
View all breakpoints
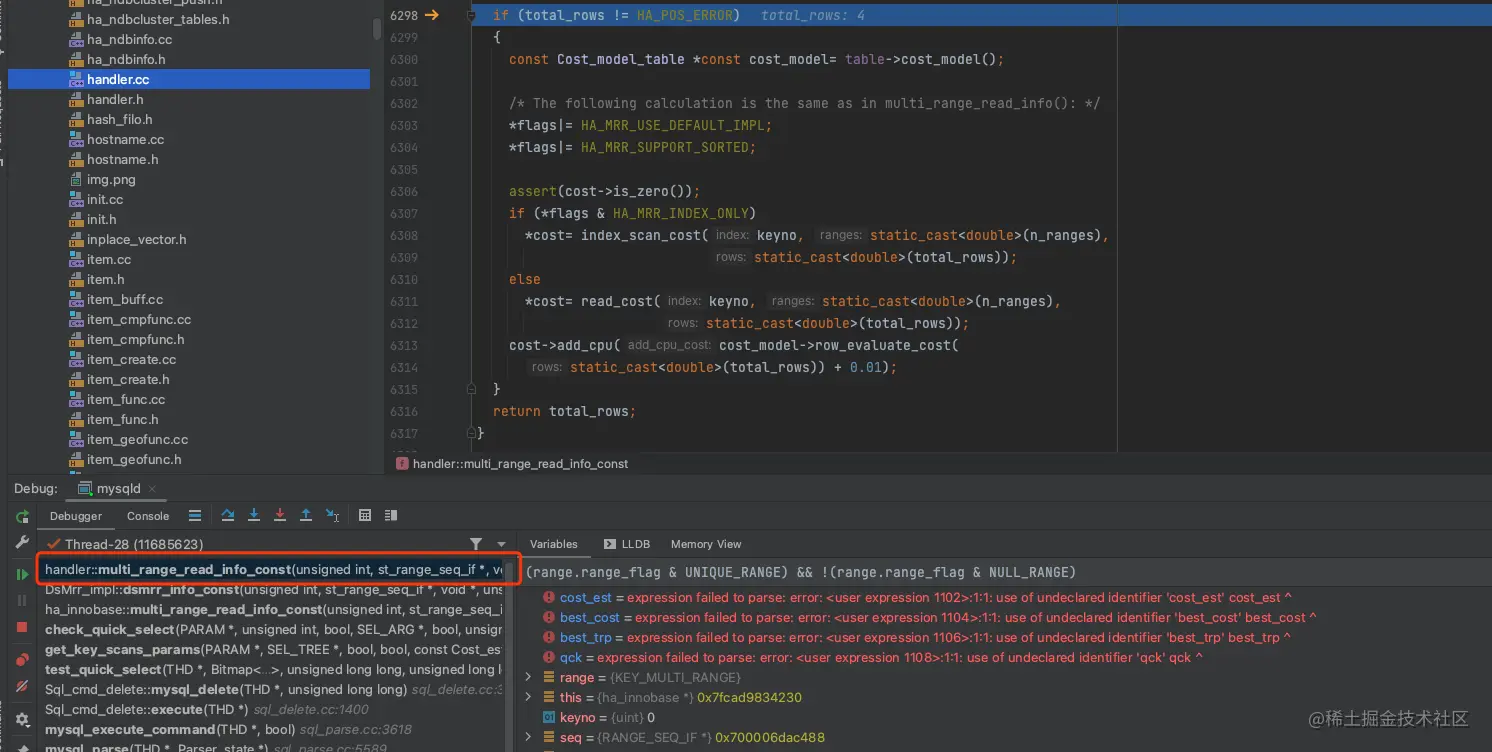click(x=21, y=660)
